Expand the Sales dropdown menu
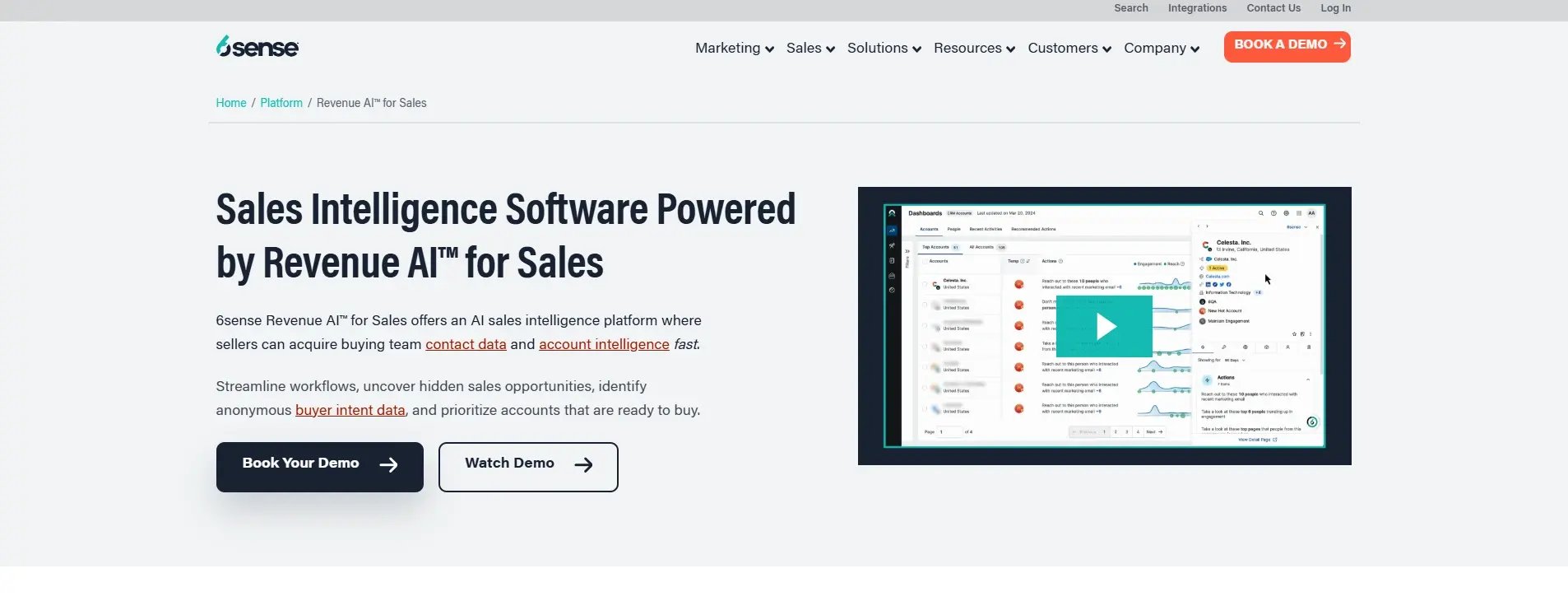Viewport: 1568px width, 601px height. (x=810, y=49)
